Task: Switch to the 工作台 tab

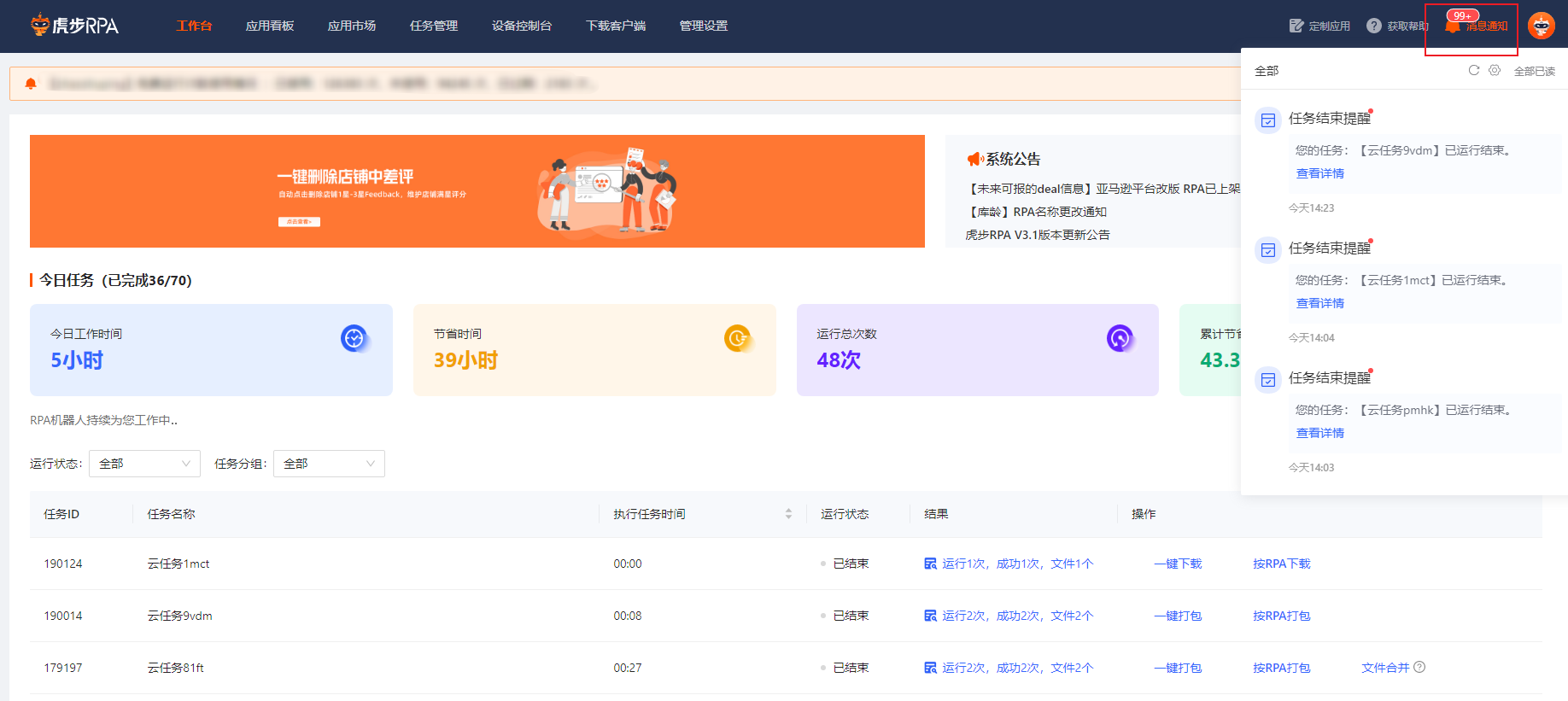Action: tap(194, 26)
